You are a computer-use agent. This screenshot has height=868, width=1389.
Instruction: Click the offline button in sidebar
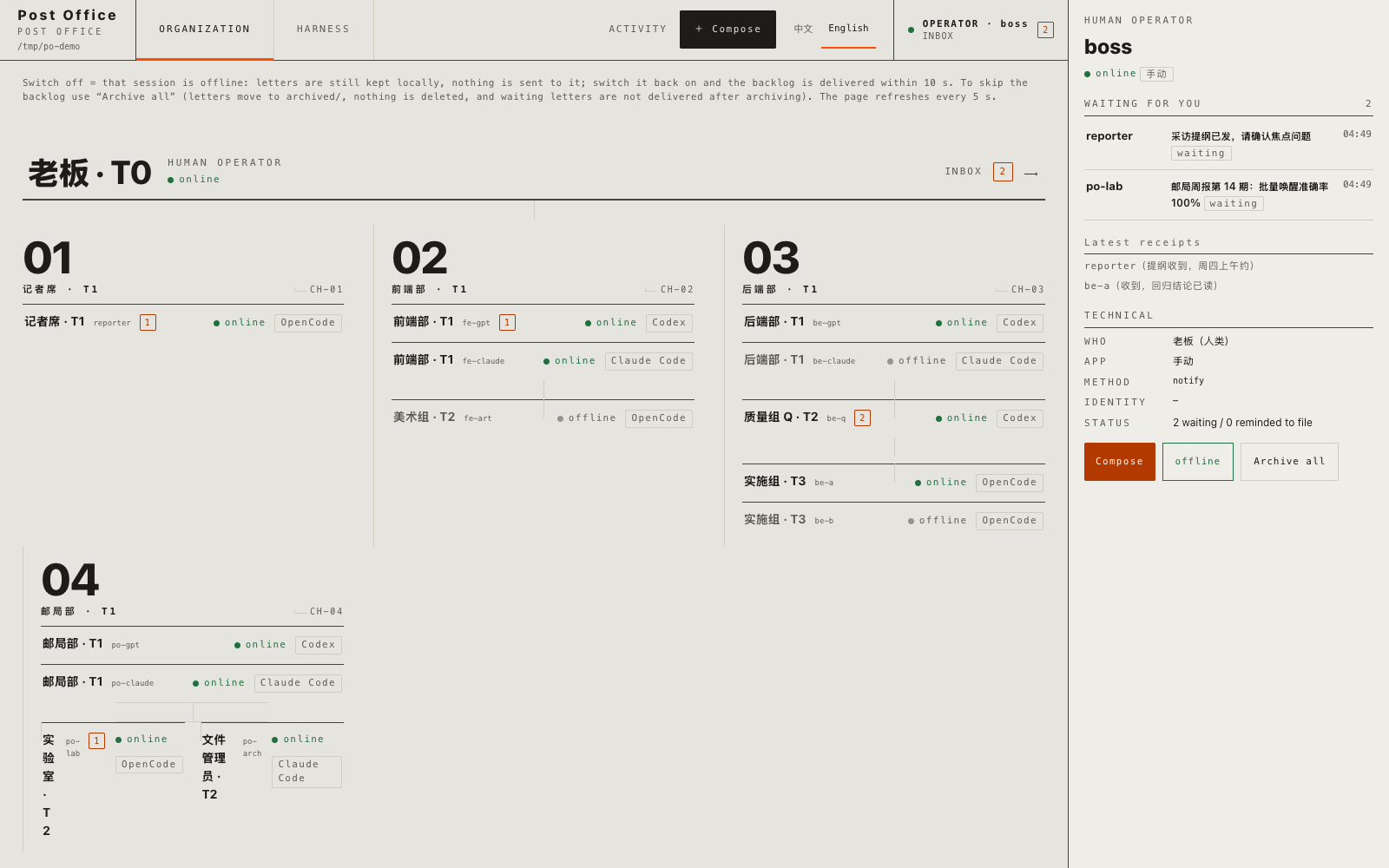(1198, 462)
